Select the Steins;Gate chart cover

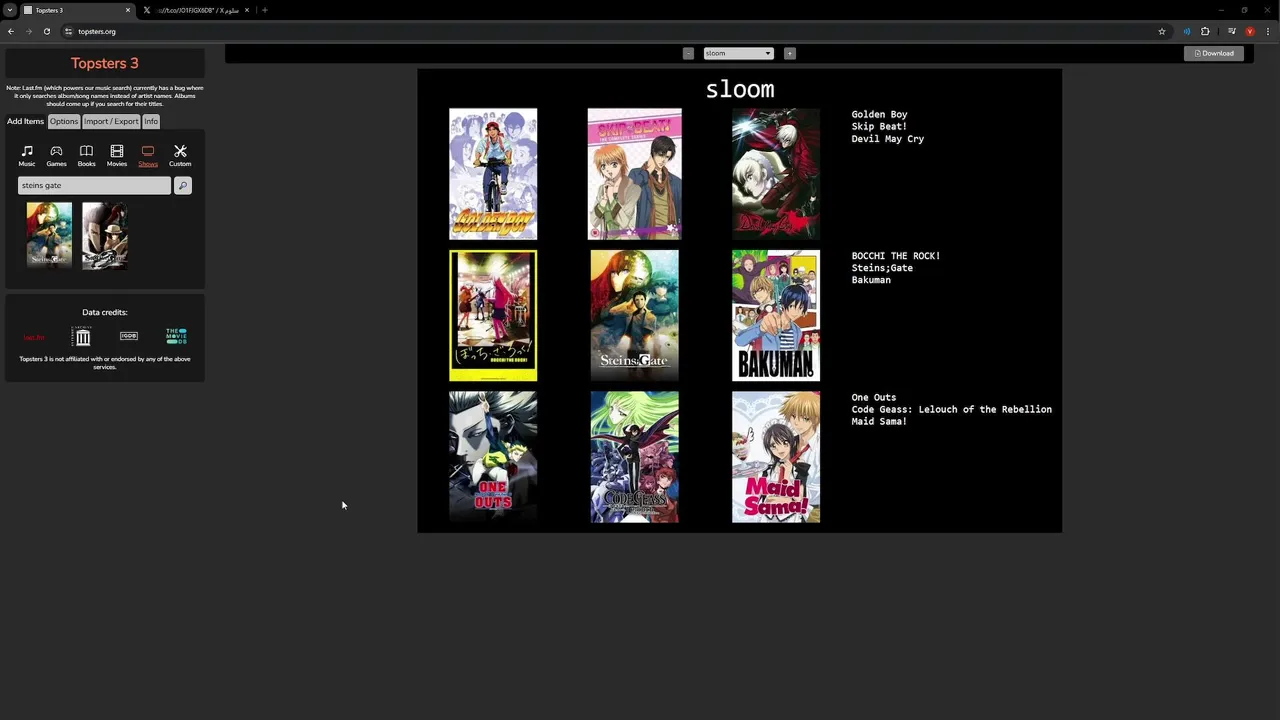[x=634, y=316]
